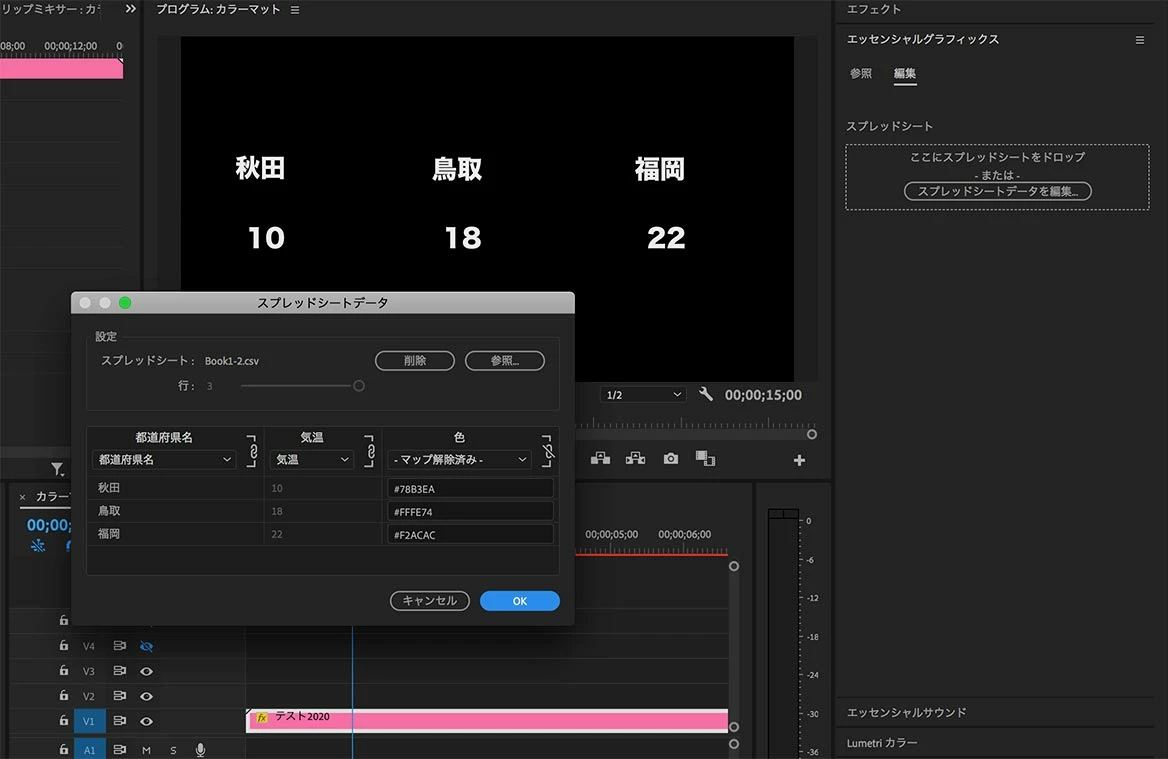The image size is (1168, 759).
Task: Click the 参照... browse button in dialog
Action: click(x=505, y=361)
